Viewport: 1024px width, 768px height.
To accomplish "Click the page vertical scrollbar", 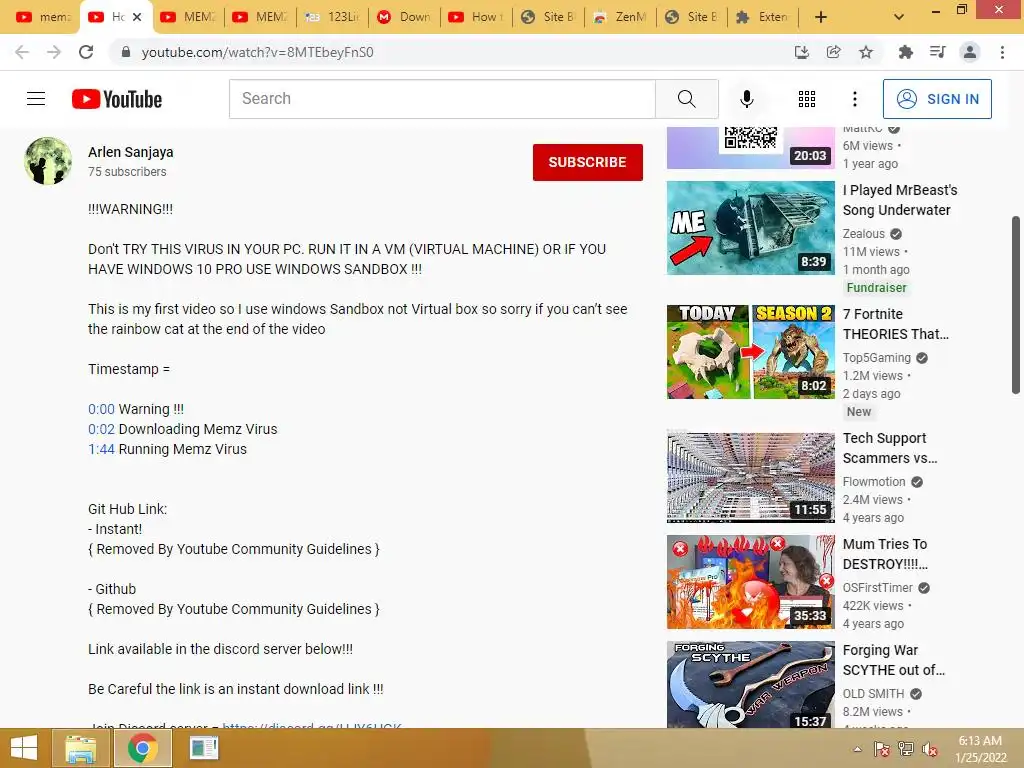I will (1016, 305).
